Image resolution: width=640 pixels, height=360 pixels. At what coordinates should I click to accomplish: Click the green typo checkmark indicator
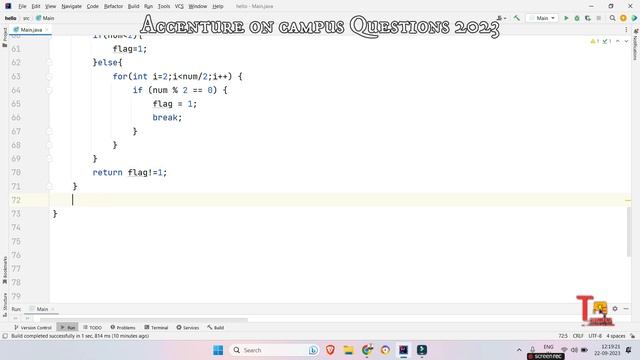pyautogui.click(x=607, y=41)
